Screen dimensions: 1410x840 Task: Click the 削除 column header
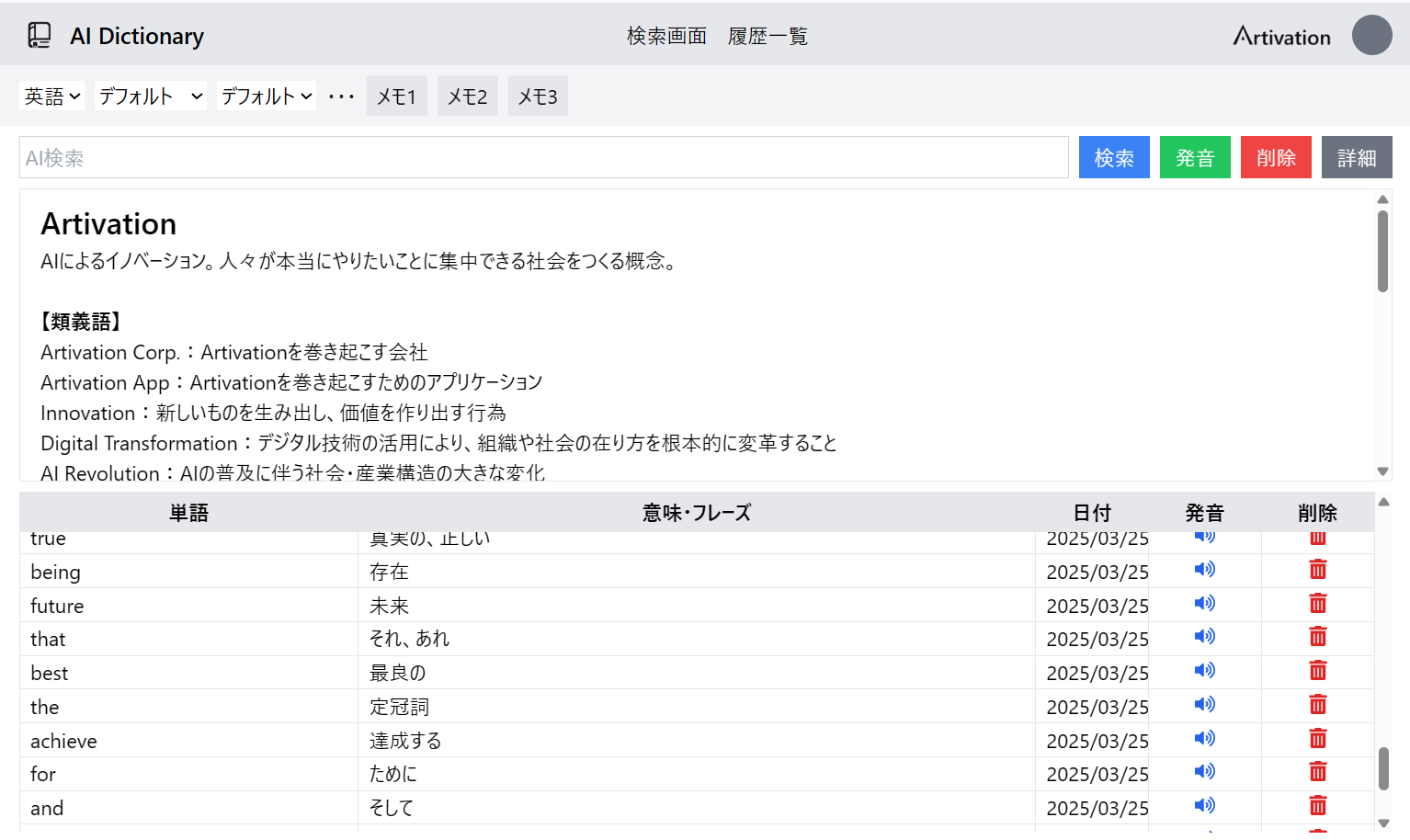click(x=1317, y=513)
